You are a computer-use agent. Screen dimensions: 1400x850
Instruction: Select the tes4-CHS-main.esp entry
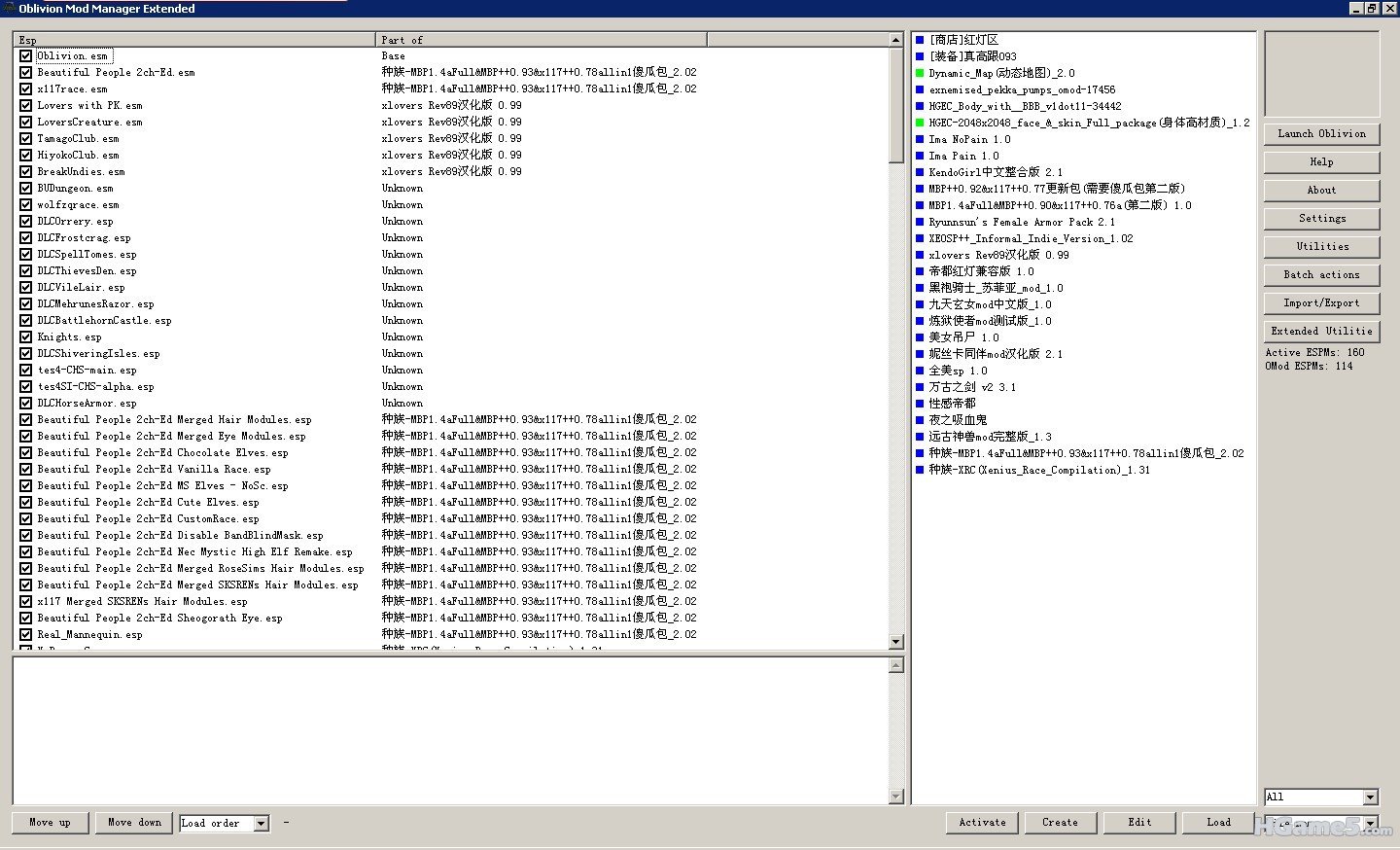click(x=87, y=371)
